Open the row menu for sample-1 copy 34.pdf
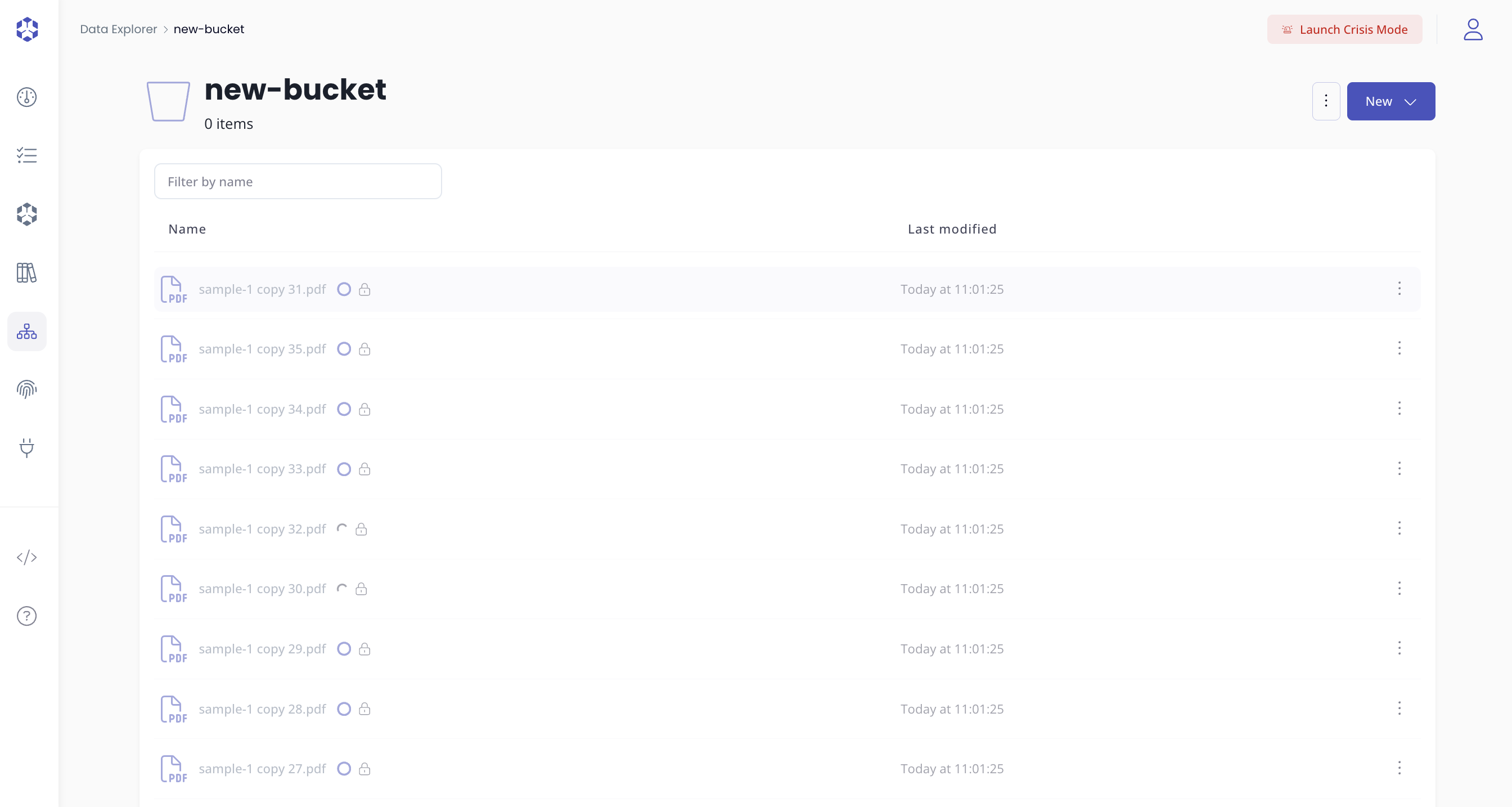 pos(1400,409)
